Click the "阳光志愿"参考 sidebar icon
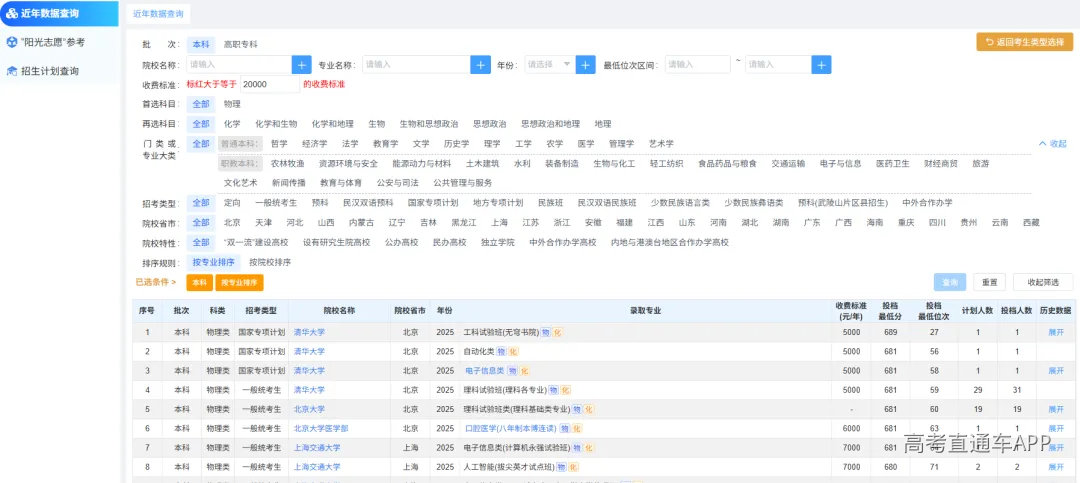 (x=12, y=42)
